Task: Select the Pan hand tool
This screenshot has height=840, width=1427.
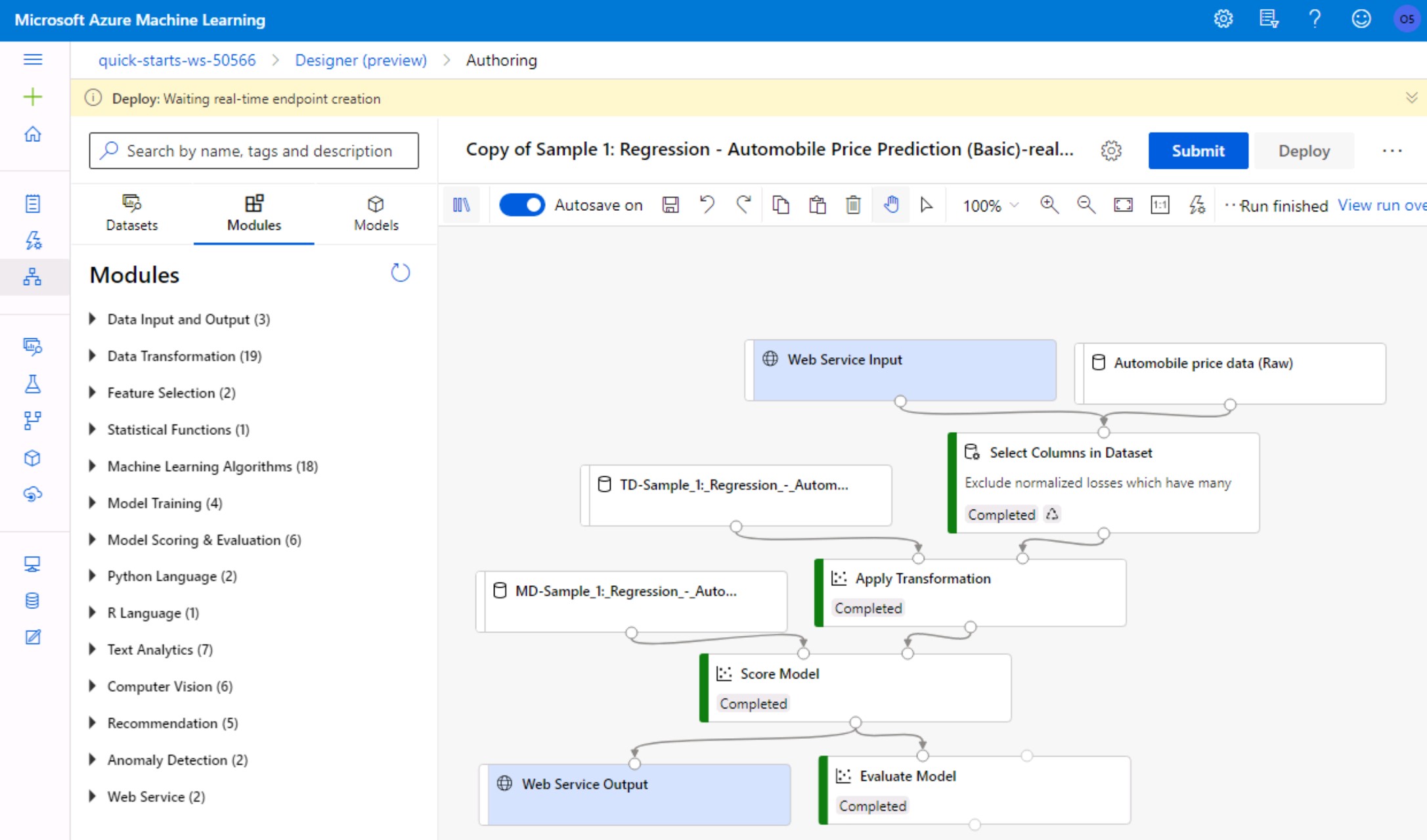Action: pyautogui.click(x=890, y=205)
